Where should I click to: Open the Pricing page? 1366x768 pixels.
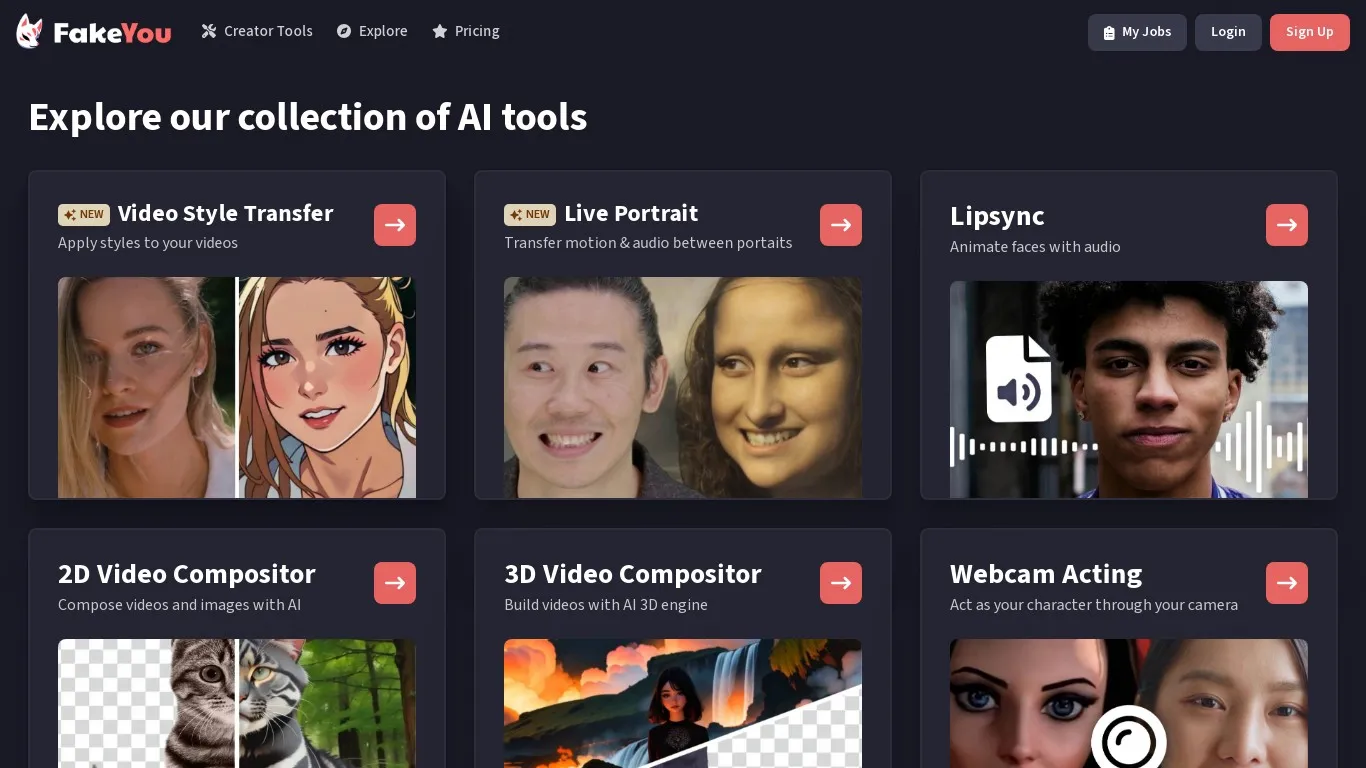coord(477,31)
